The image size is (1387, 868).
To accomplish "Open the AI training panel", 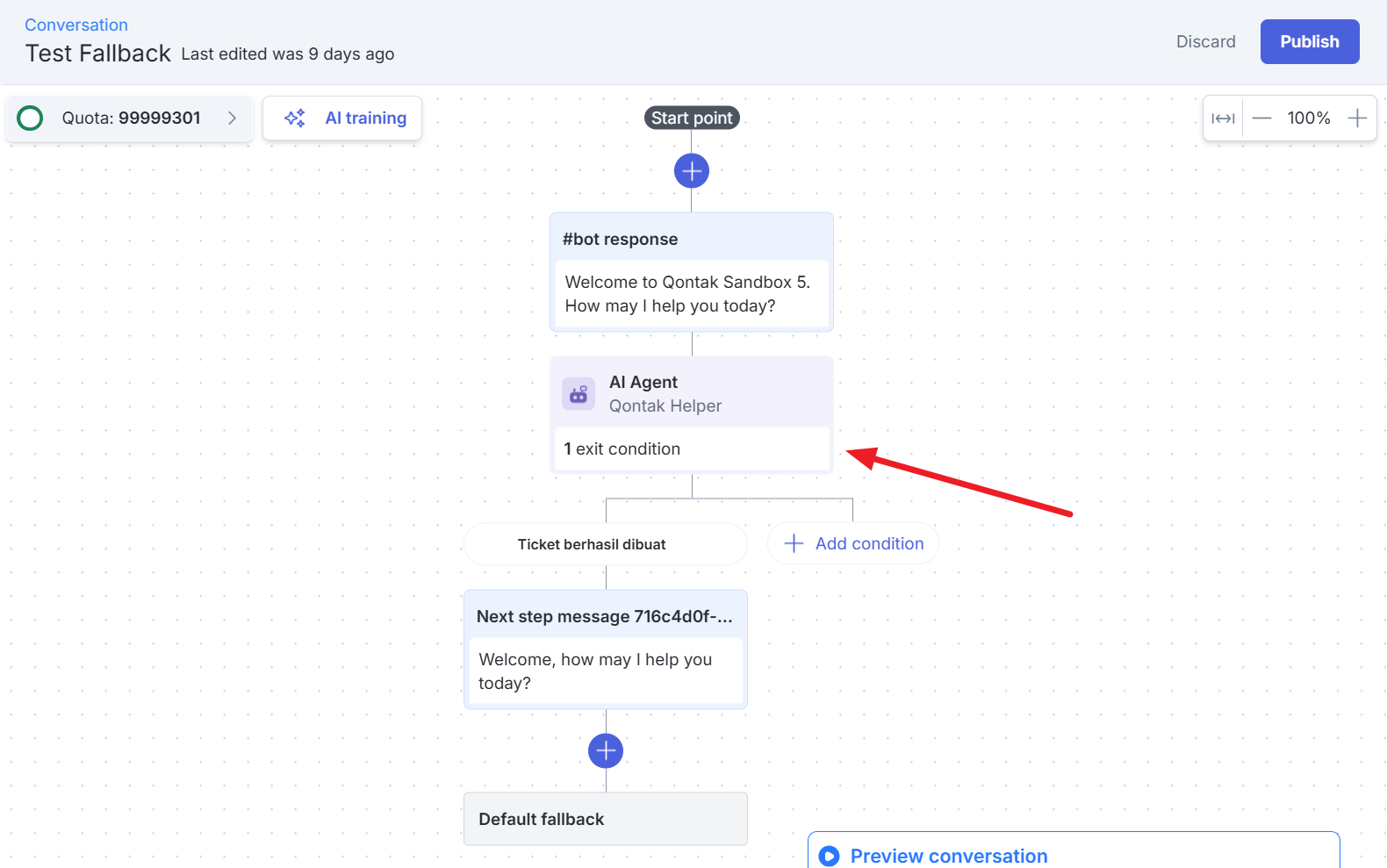I will click(x=365, y=118).
